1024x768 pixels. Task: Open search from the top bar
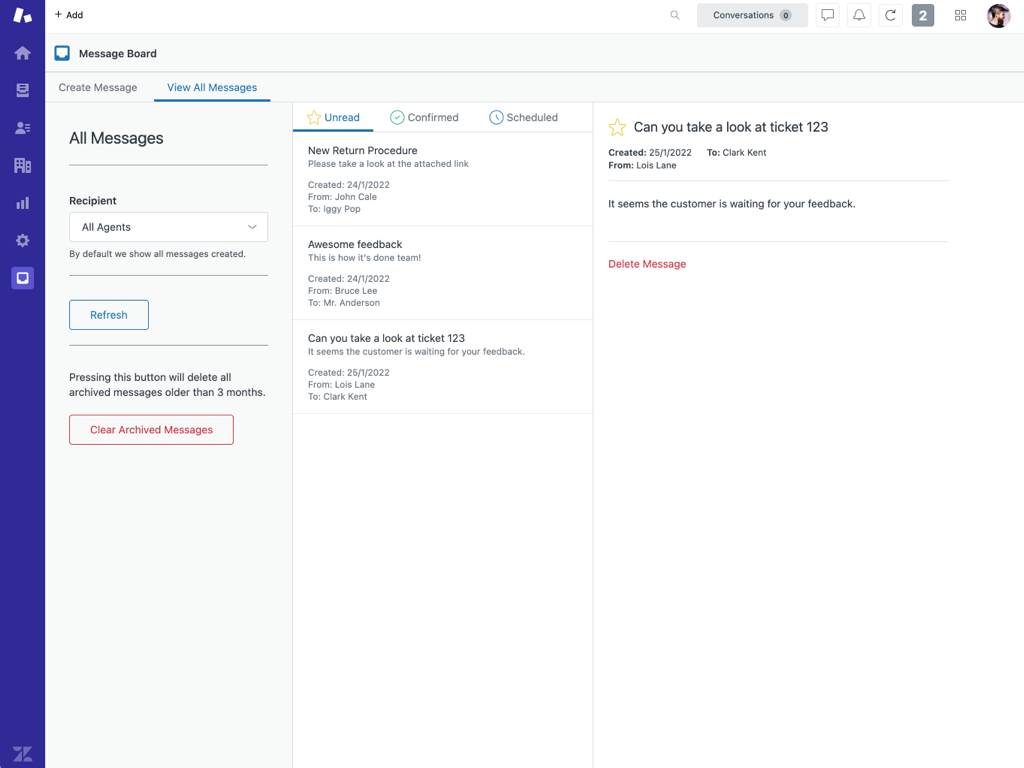(x=675, y=15)
